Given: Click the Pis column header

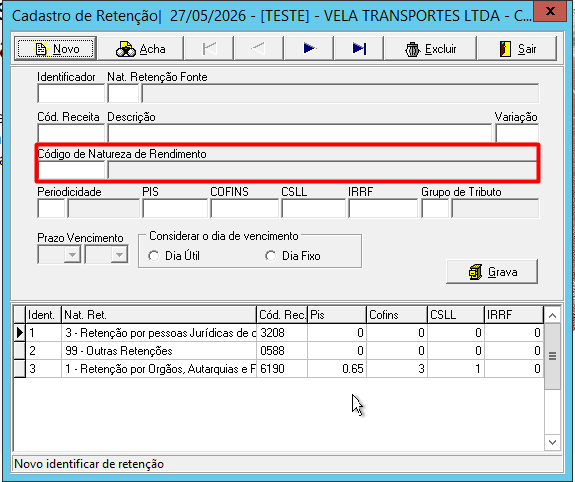Looking at the screenshot, I should click(337, 315).
